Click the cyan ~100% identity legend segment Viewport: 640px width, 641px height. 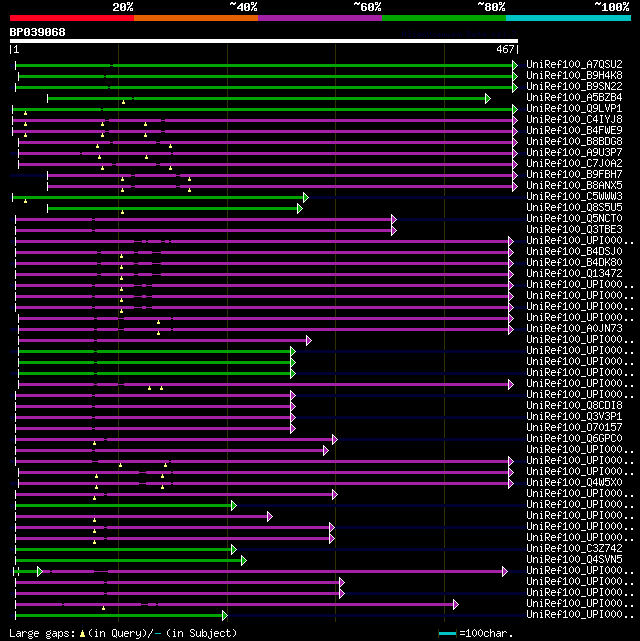568,18
